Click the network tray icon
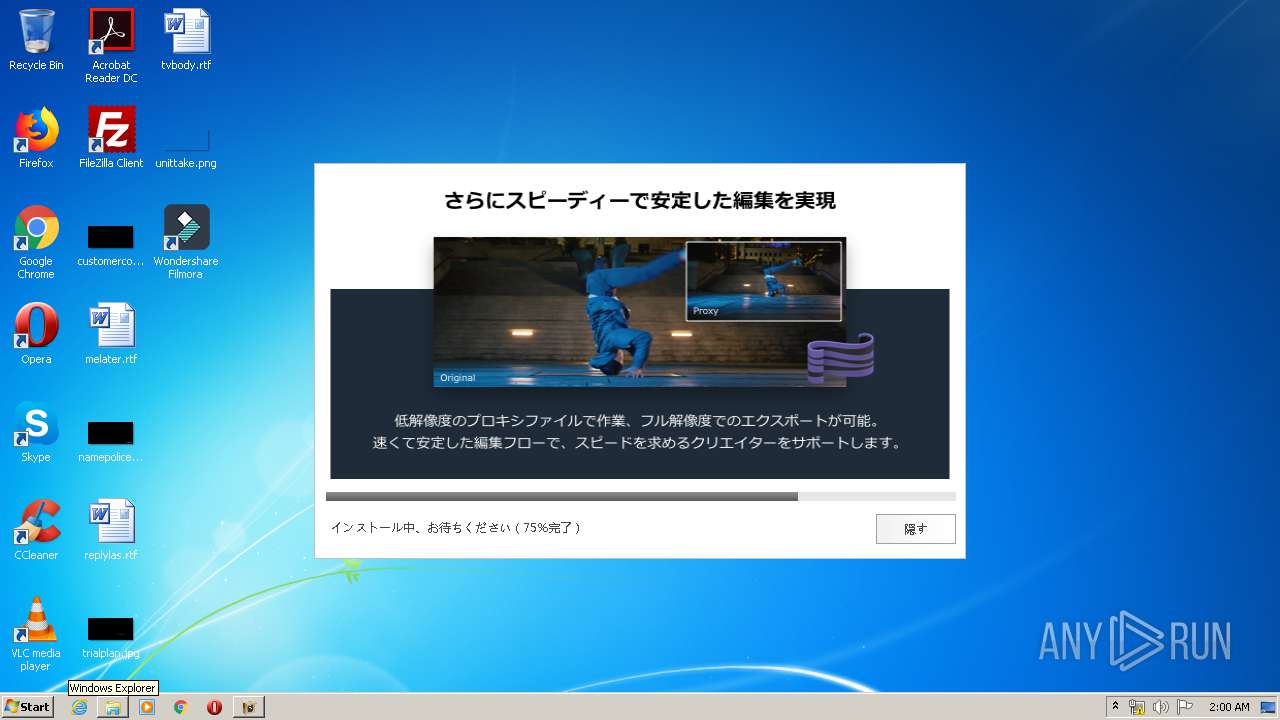 click(1137, 707)
